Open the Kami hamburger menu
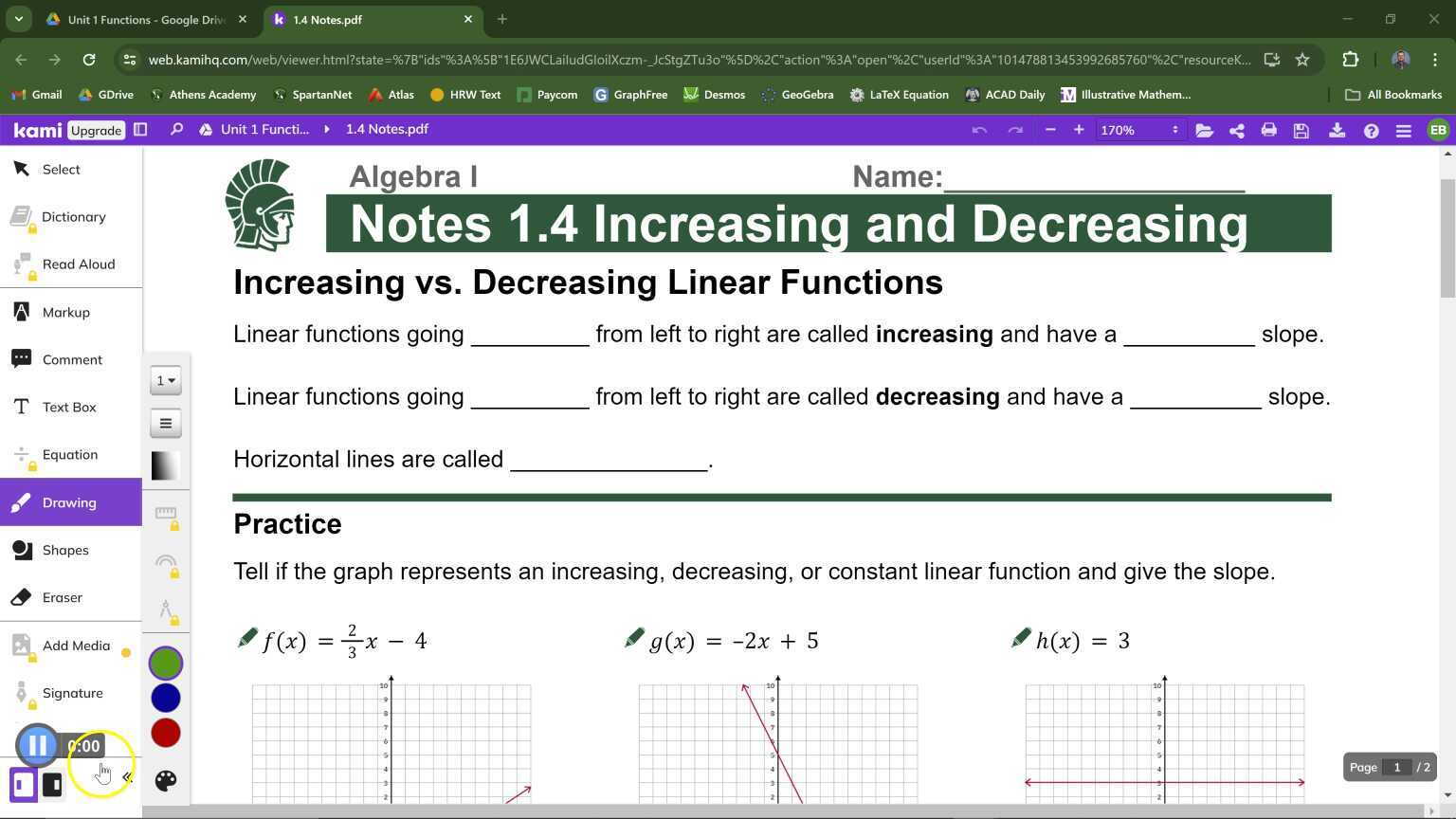Image resolution: width=1456 pixels, height=819 pixels. pyautogui.click(x=1404, y=130)
